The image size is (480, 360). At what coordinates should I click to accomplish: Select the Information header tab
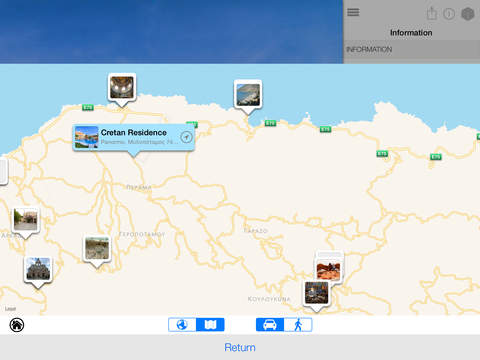tap(411, 33)
